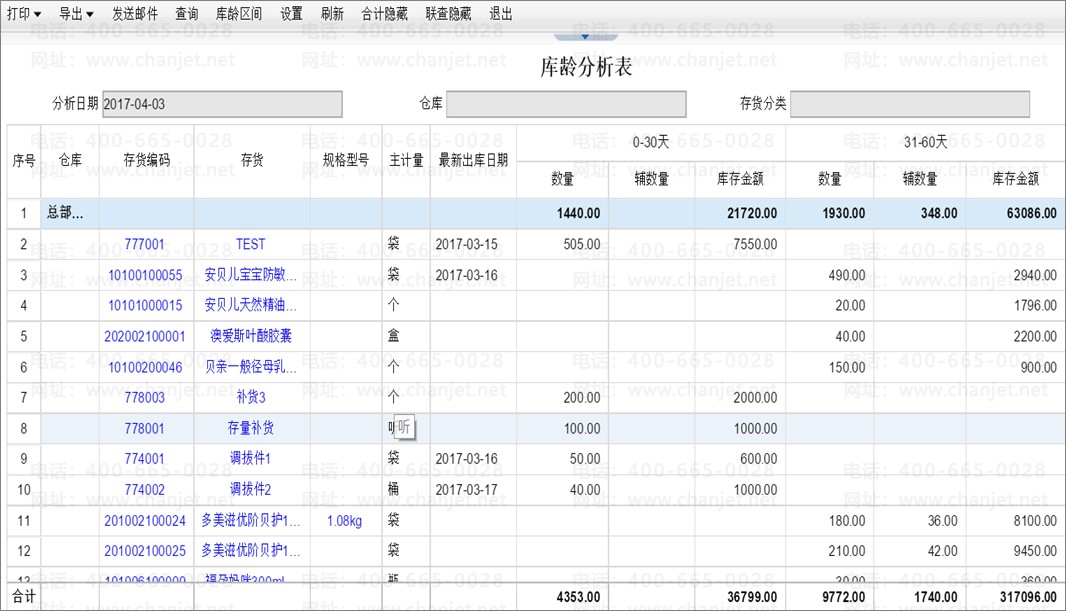Open inventory code link 774001

click(x=145, y=459)
